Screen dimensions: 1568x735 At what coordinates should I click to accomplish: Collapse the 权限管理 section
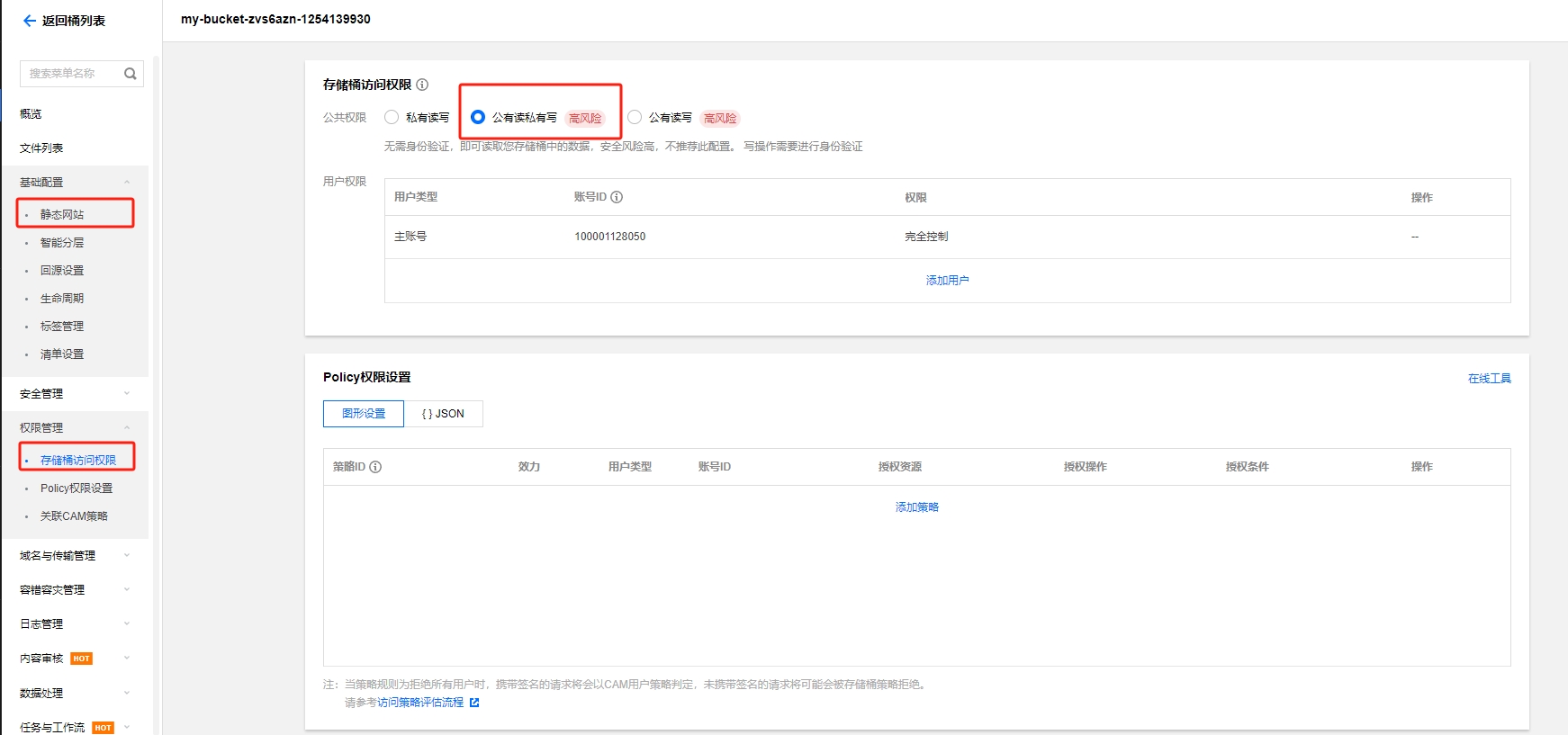tap(127, 427)
